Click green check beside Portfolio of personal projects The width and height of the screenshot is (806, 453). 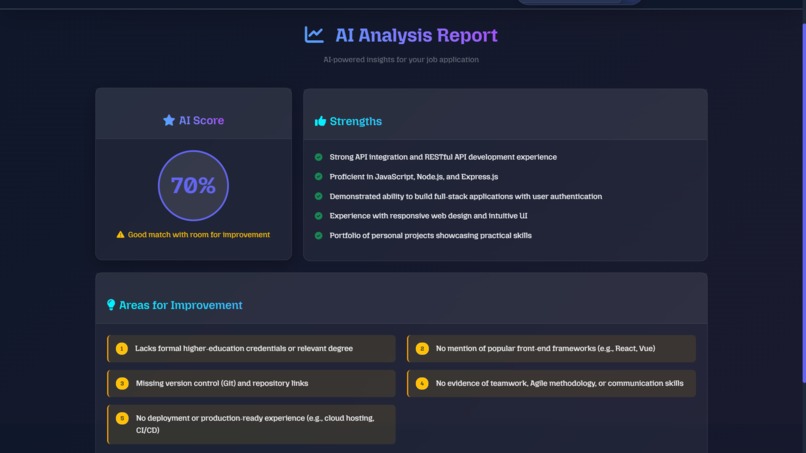click(x=319, y=235)
